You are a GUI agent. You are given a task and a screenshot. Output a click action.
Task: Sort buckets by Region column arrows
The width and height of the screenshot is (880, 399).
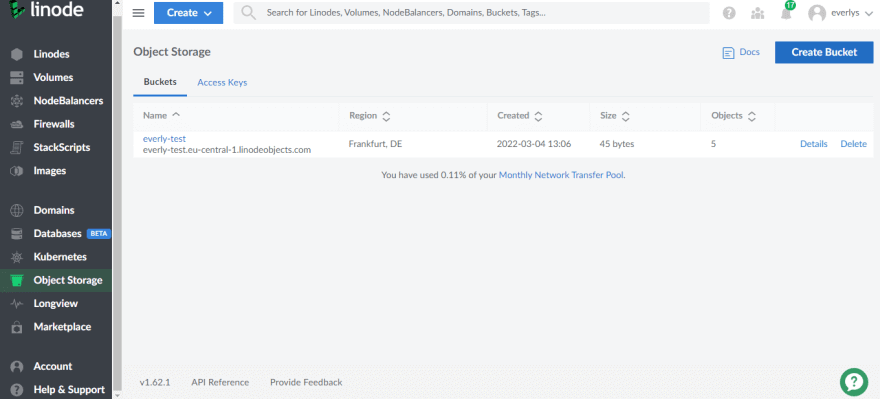click(x=386, y=116)
